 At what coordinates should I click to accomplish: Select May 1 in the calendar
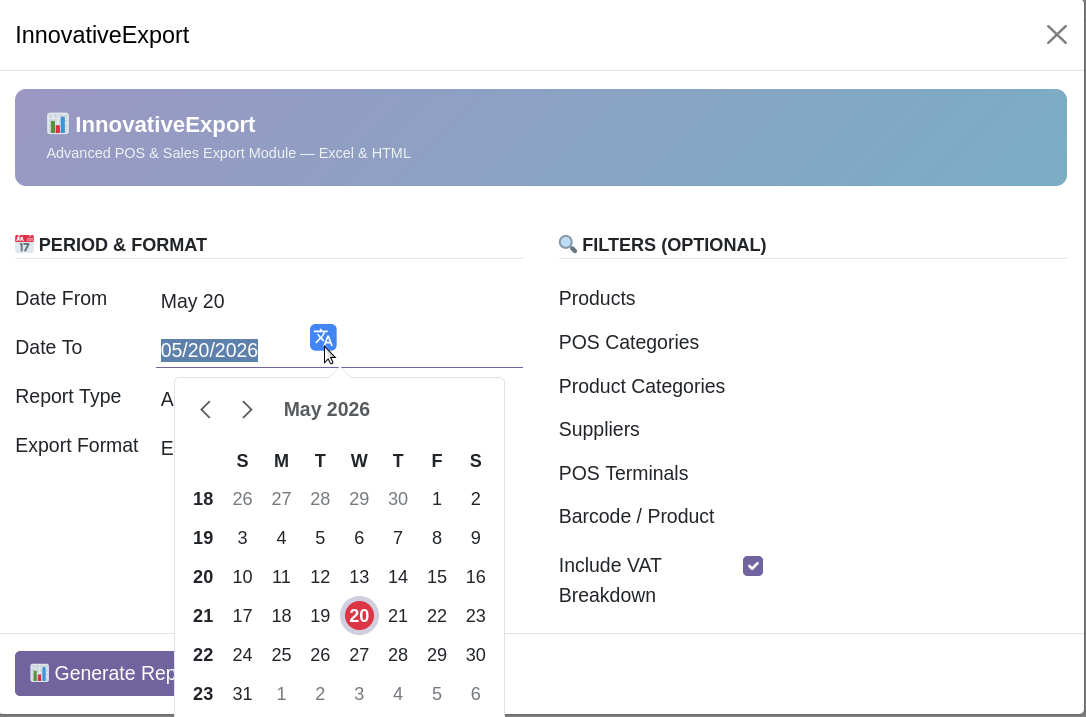436,499
